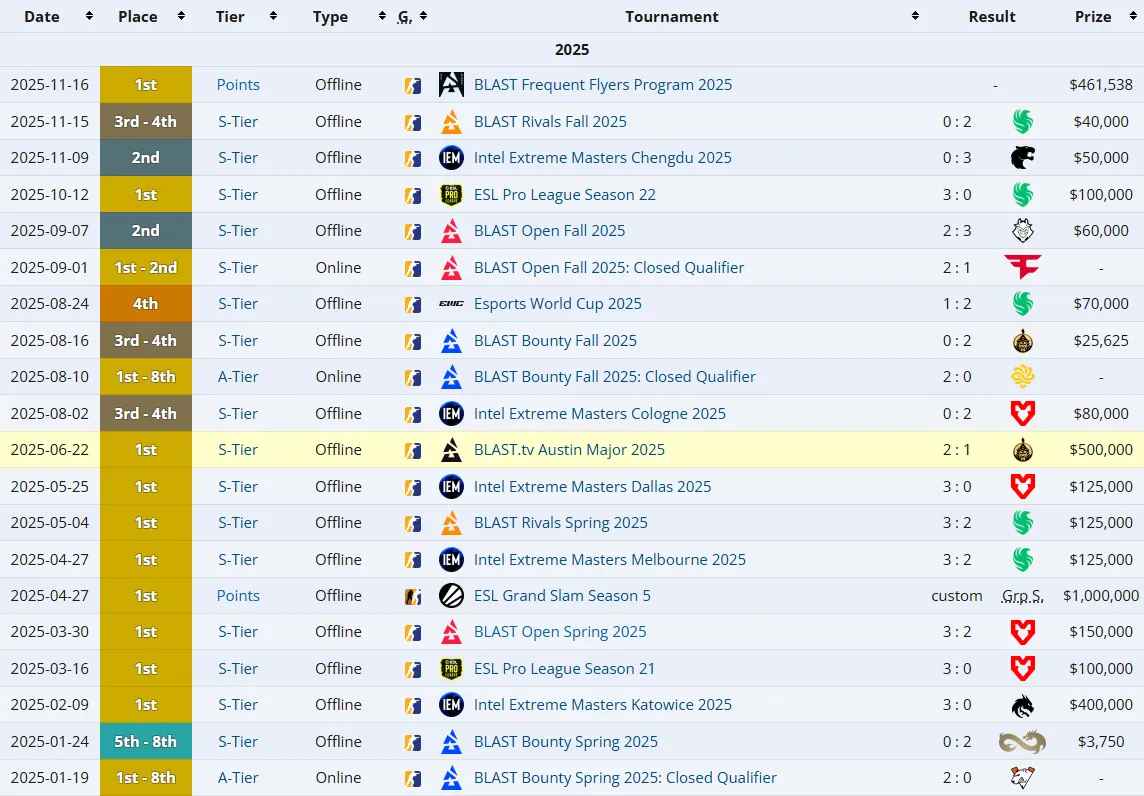Click the ESL Grand Slam Season 5 logo
1144x796 pixels.
pyautogui.click(x=451, y=595)
